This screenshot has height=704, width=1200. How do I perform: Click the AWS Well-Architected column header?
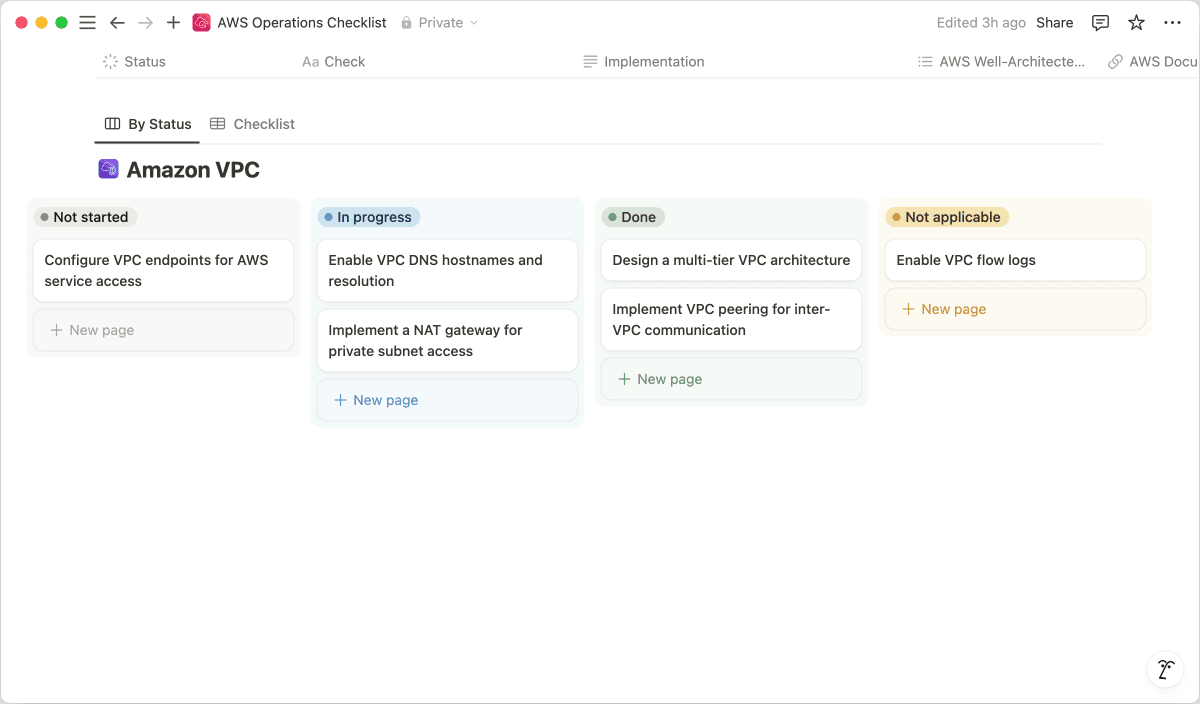pos(1001,61)
